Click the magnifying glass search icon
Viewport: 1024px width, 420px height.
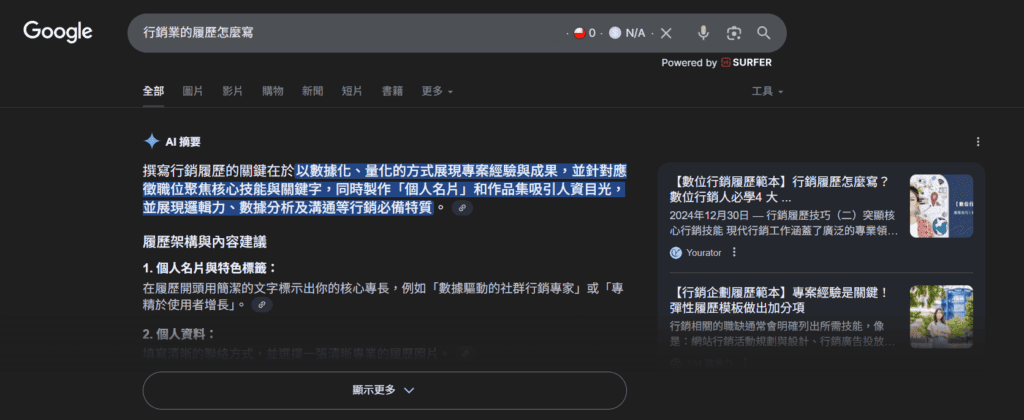(763, 33)
